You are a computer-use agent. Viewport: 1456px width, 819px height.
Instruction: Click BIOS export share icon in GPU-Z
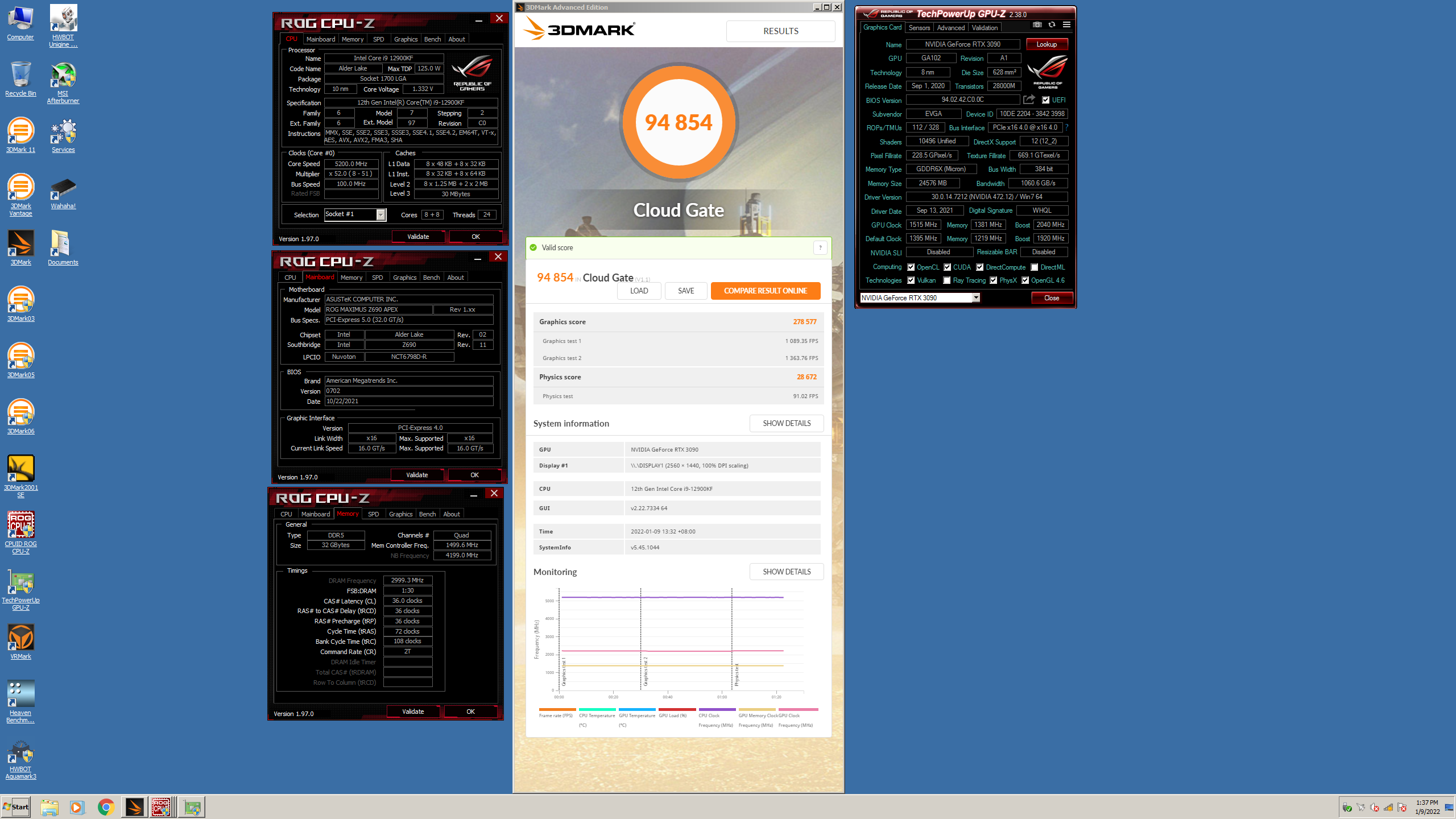click(1029, 100)
